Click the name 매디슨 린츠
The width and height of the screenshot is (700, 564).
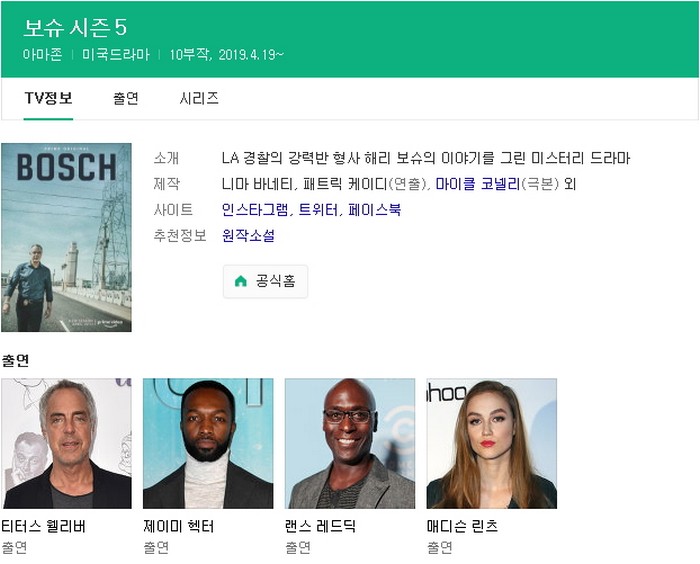462,526
